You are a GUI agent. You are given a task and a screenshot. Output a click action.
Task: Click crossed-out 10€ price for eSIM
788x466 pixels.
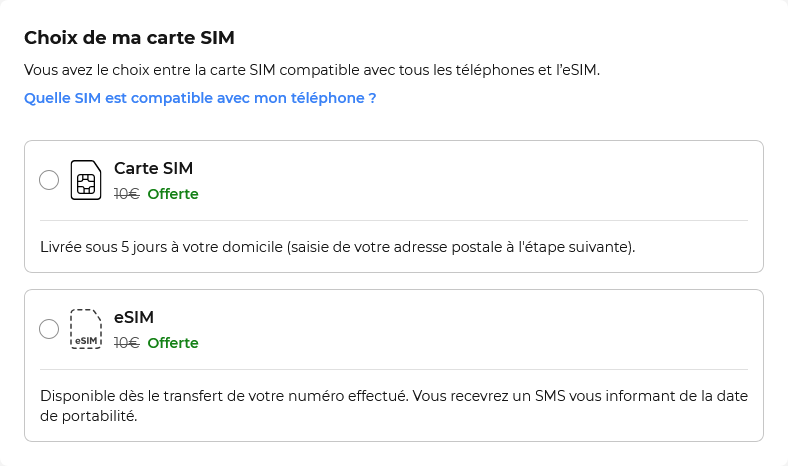coord(126,343)
